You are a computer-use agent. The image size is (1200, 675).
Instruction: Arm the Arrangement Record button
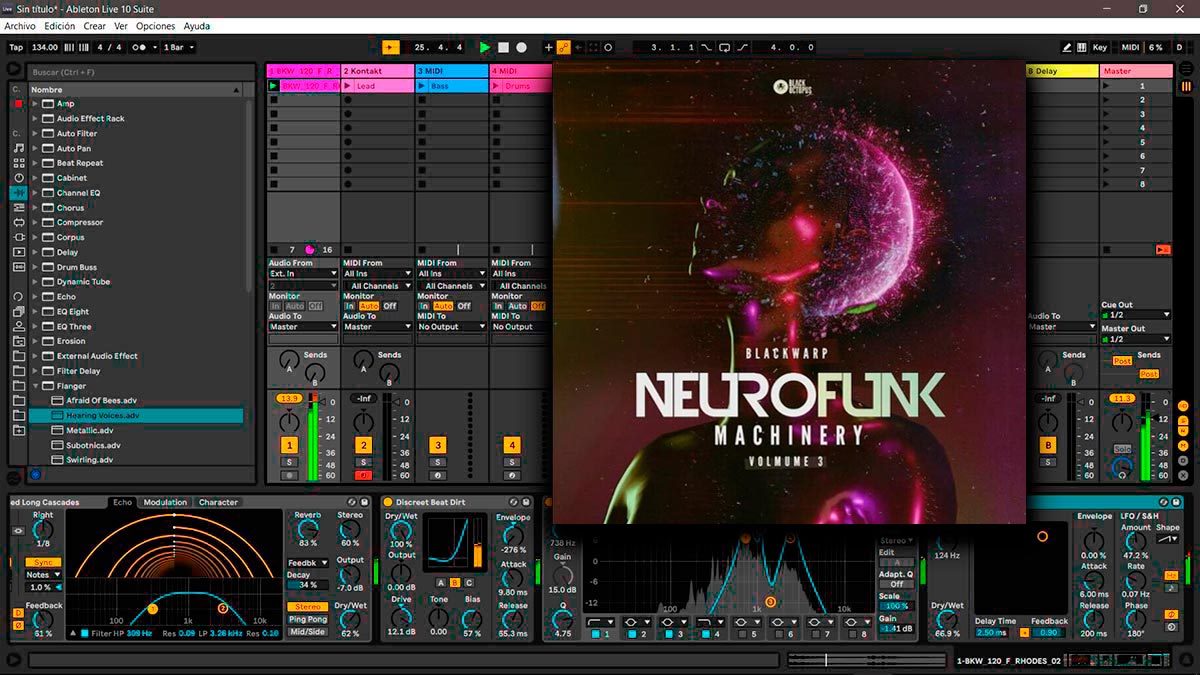(x=521, y=47)
